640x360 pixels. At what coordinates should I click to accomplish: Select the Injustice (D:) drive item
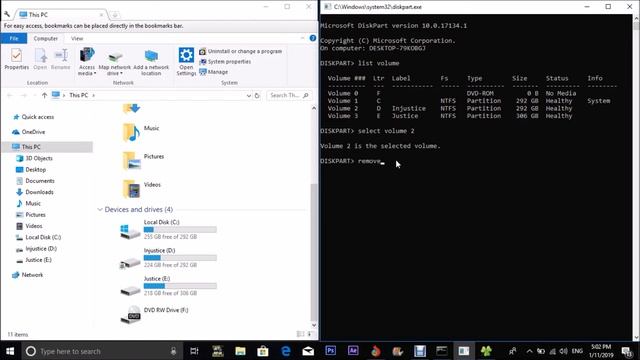[x=169, y=258]
